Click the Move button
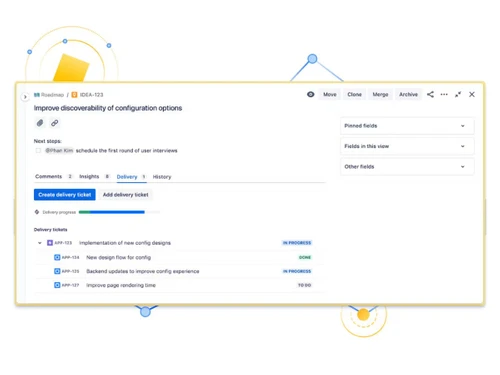 (330, 94)
